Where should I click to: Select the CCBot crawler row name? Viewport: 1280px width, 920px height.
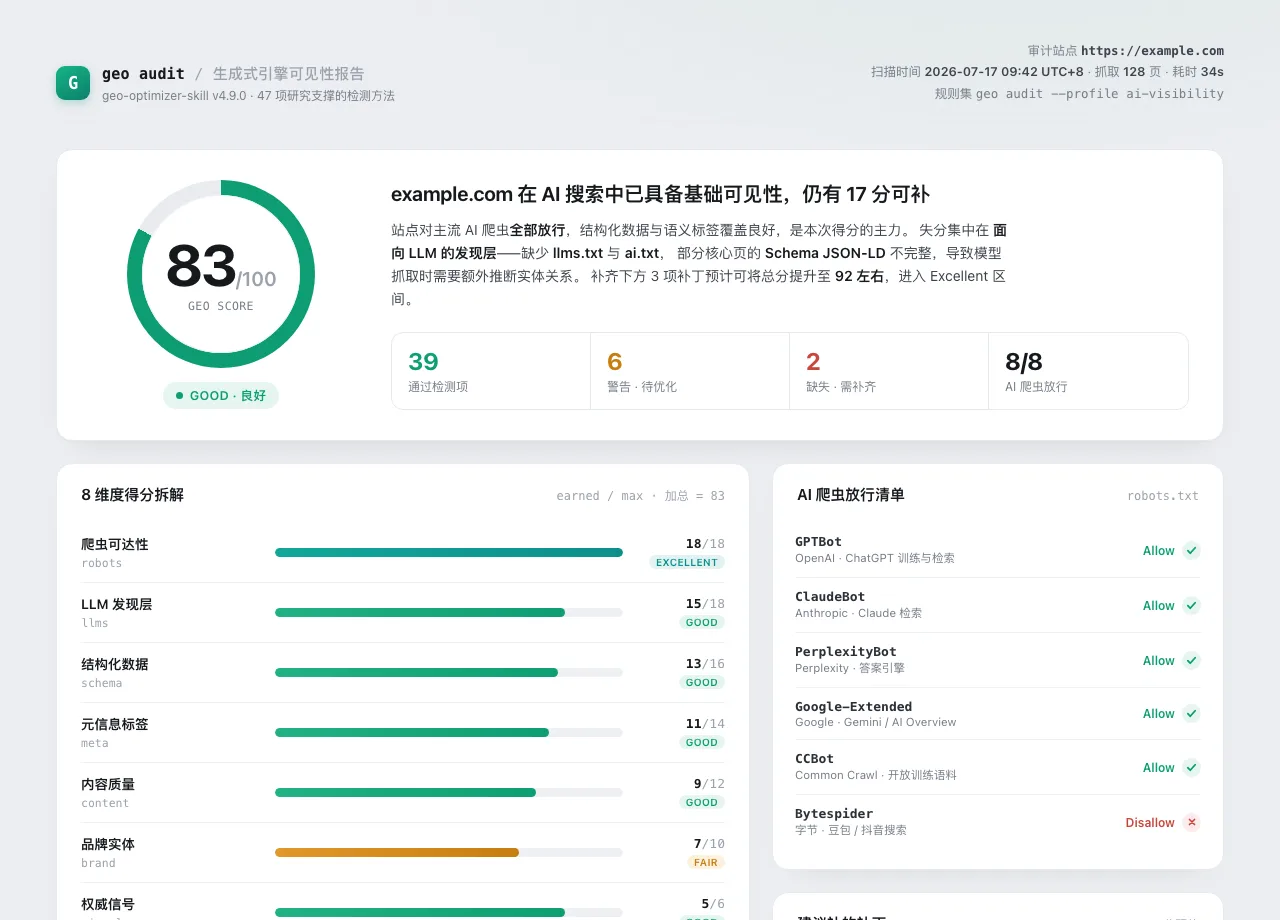(814, 758)
